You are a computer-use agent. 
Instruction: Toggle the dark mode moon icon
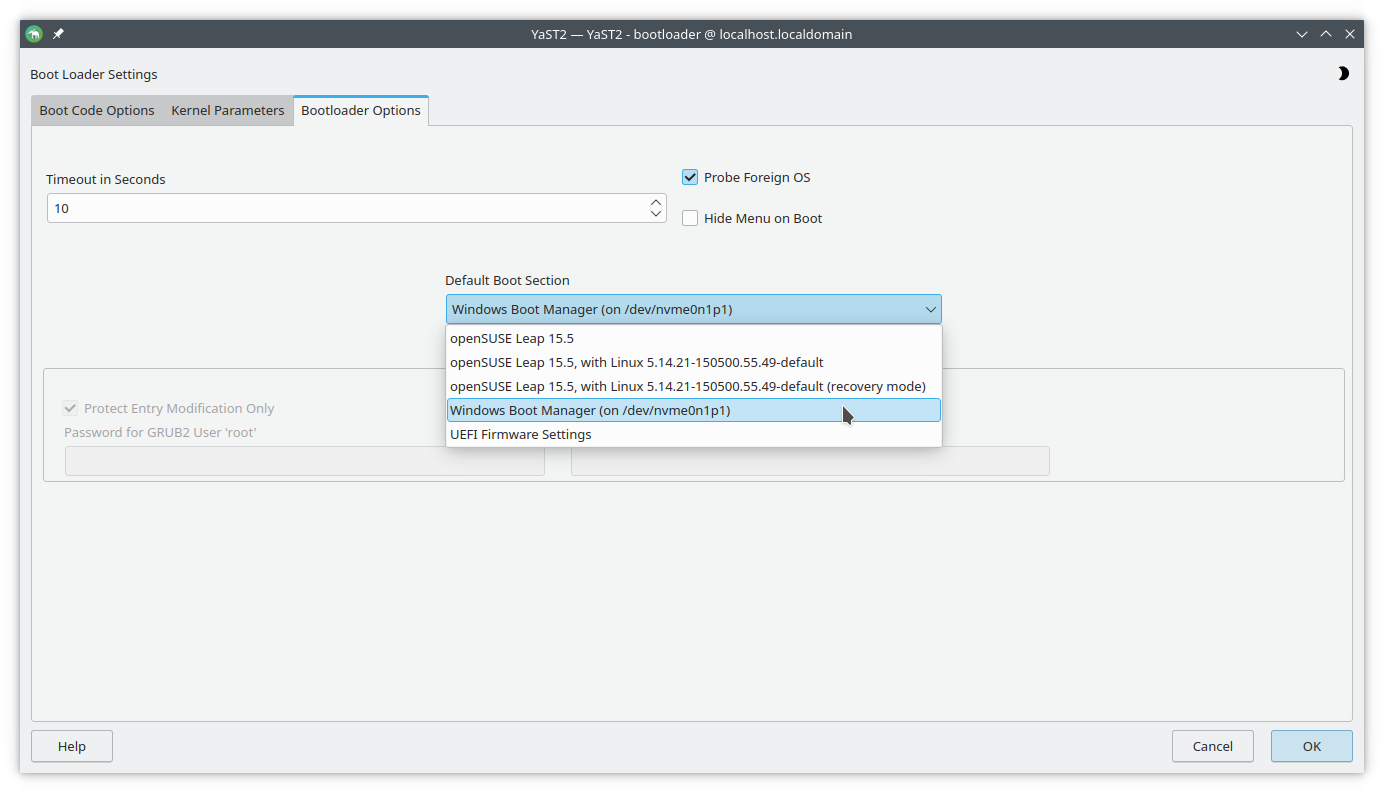1343,74
